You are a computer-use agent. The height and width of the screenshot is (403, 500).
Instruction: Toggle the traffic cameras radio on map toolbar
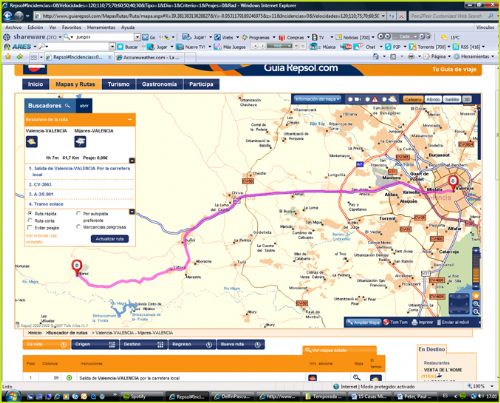[x=350, y=99]
